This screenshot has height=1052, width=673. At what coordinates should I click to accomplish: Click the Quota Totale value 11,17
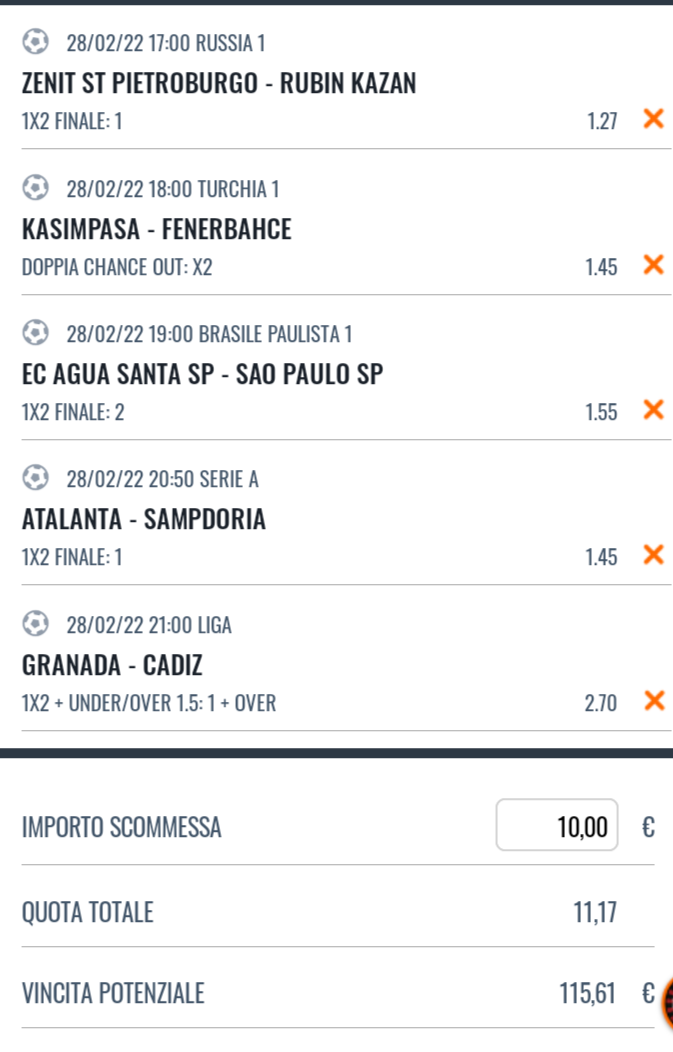click(595, 912)
